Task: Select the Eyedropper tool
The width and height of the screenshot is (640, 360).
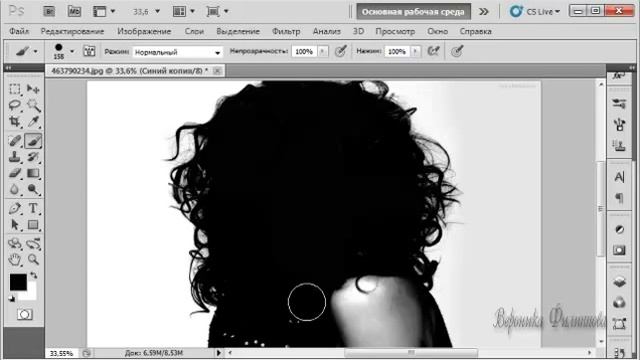Action: point(33,122)
